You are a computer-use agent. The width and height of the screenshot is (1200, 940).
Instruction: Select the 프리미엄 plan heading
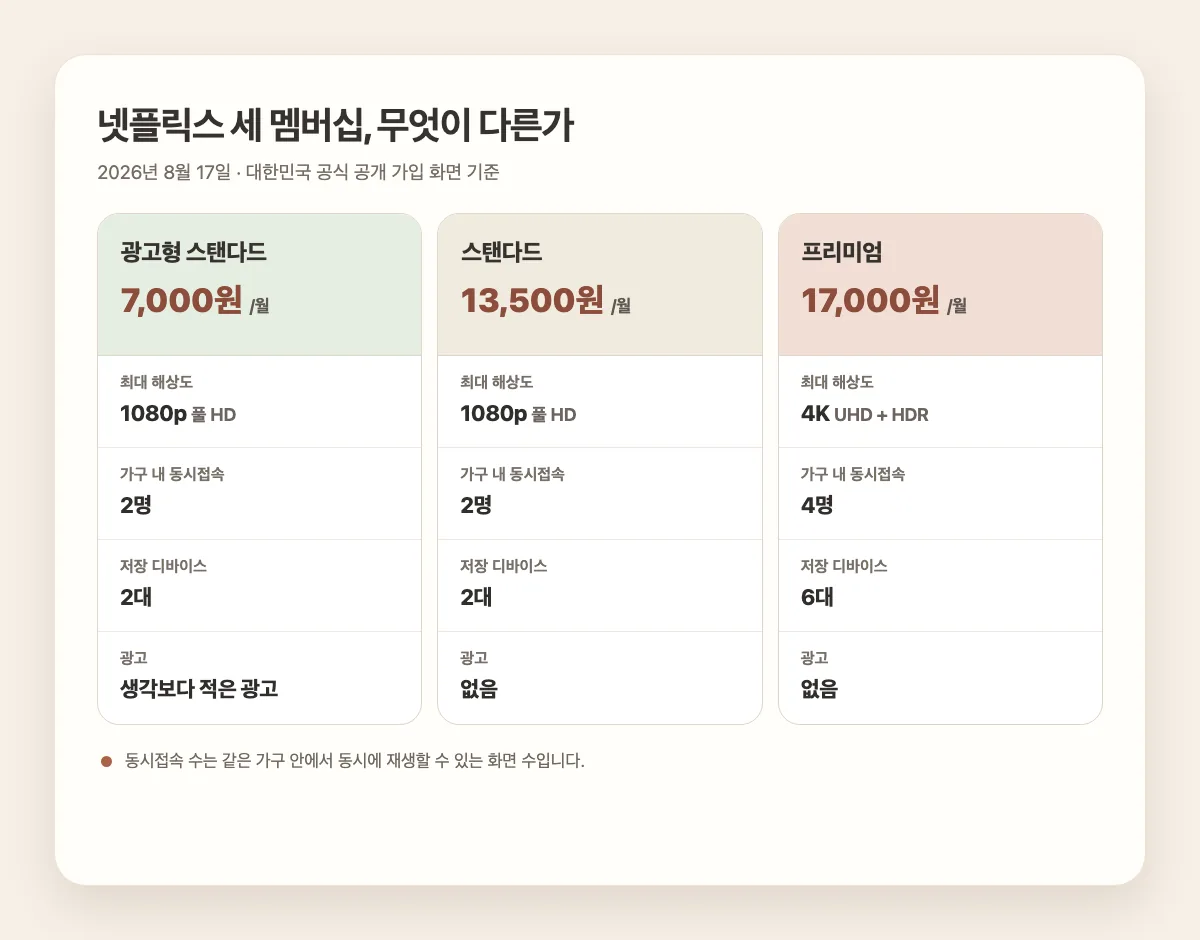(x=841, y=252)
